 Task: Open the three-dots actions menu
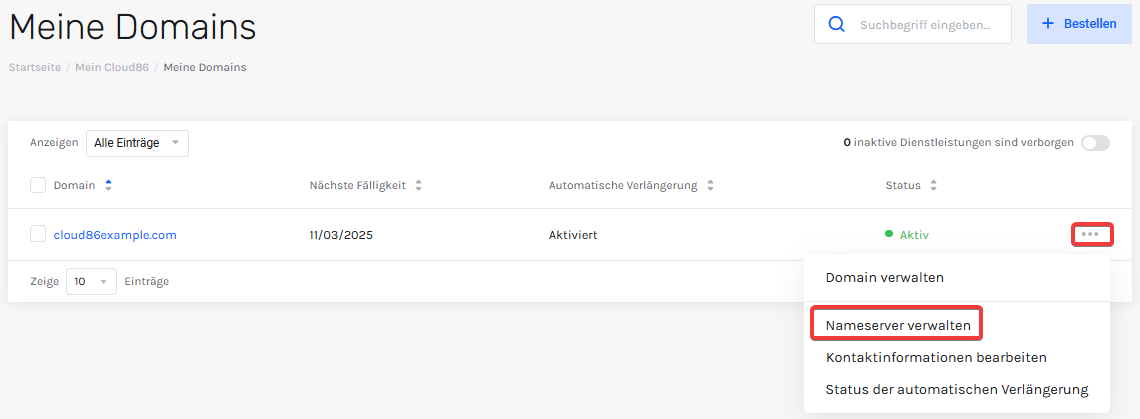pyautogui.click(x=1090, y=234)
